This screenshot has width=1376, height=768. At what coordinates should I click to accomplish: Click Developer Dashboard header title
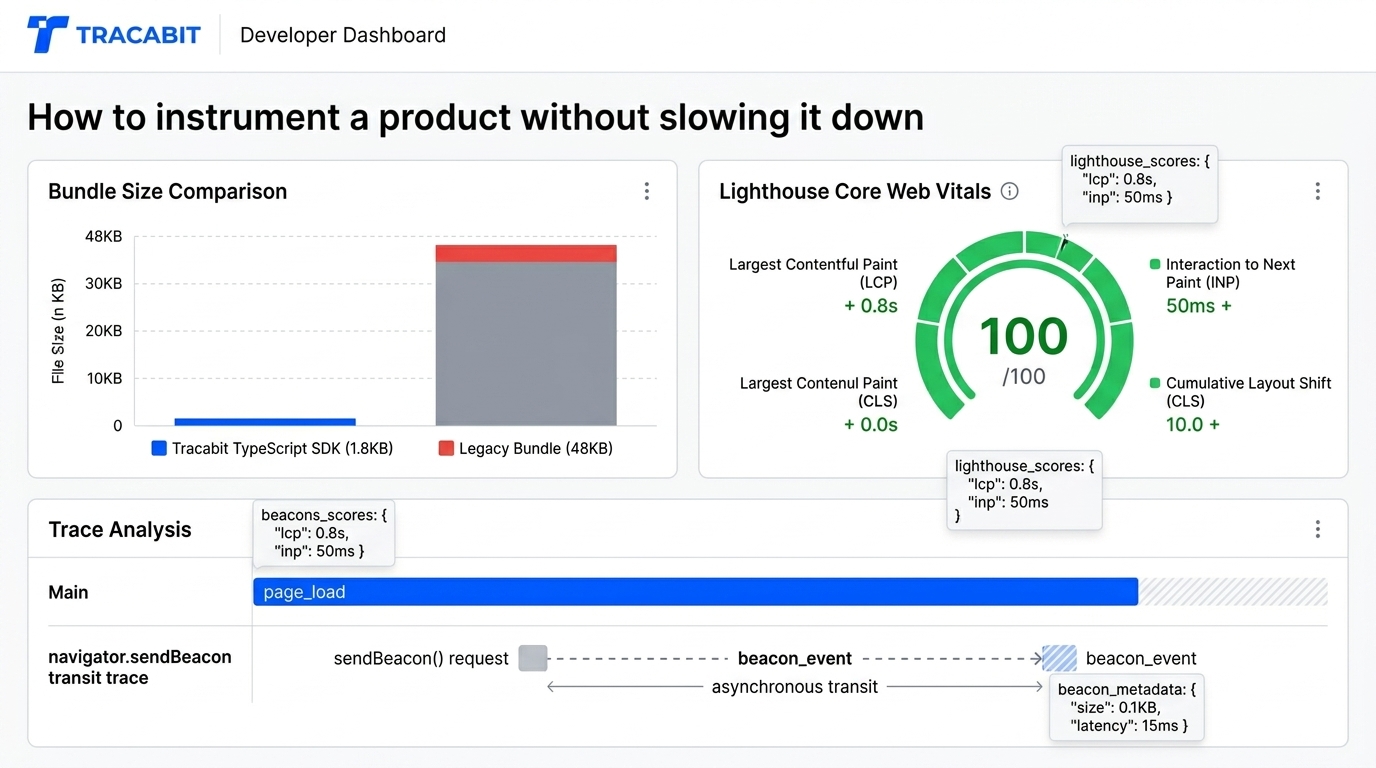click(343, 35)
